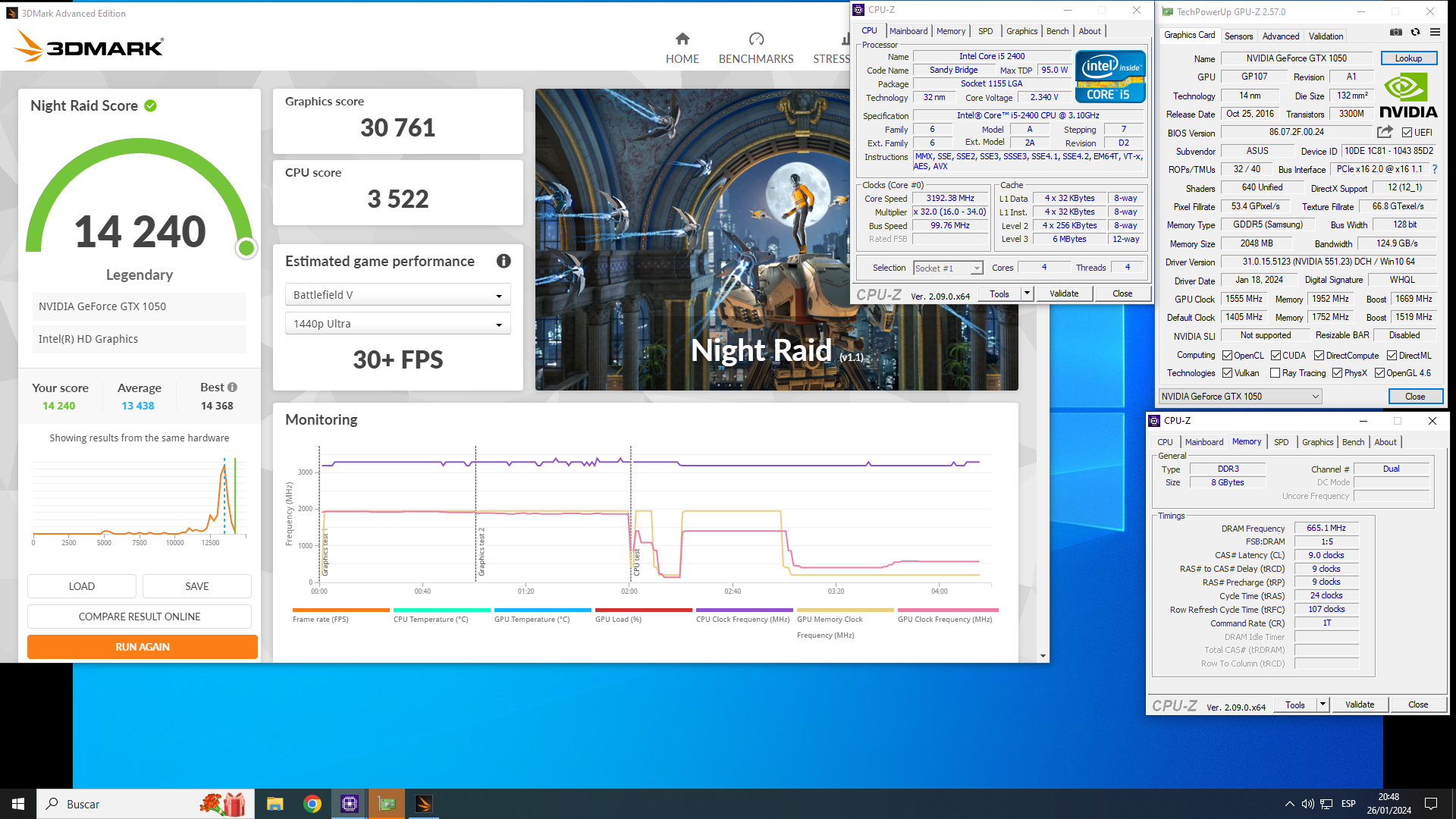Toggle the PhysX checkbox

click(x=1338, y=373)
